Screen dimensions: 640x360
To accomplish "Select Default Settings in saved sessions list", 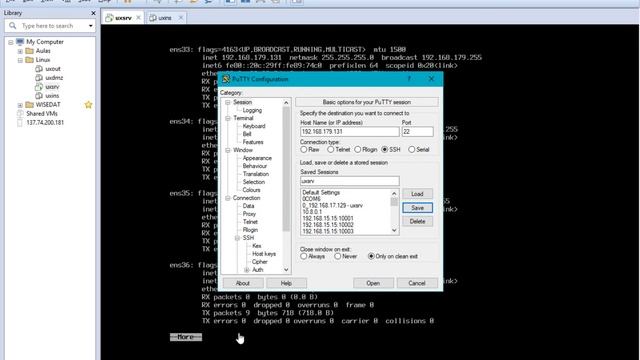I will [x=321, y=192].
